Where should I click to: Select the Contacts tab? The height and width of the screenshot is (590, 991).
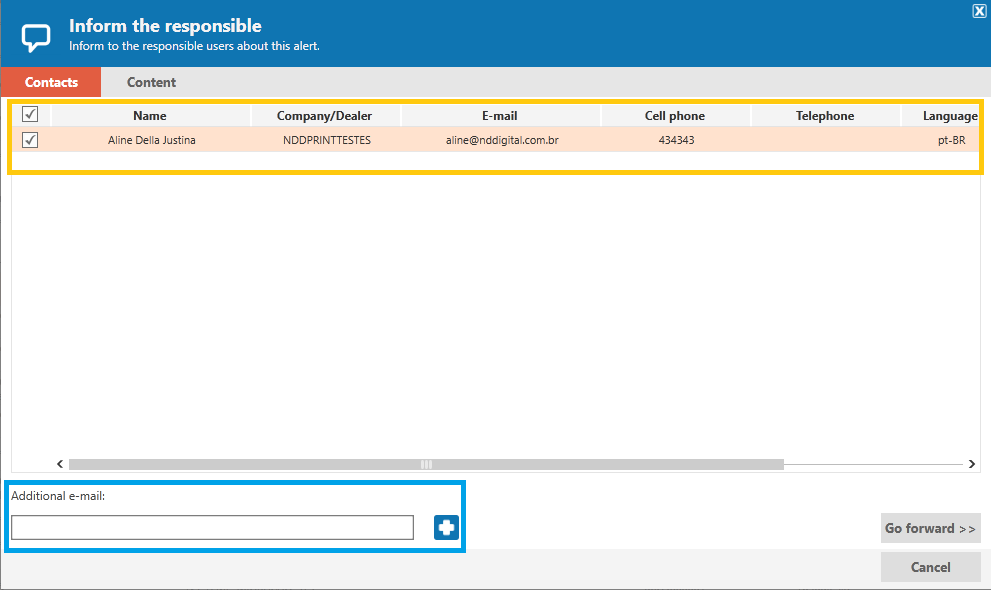point(51,82)
